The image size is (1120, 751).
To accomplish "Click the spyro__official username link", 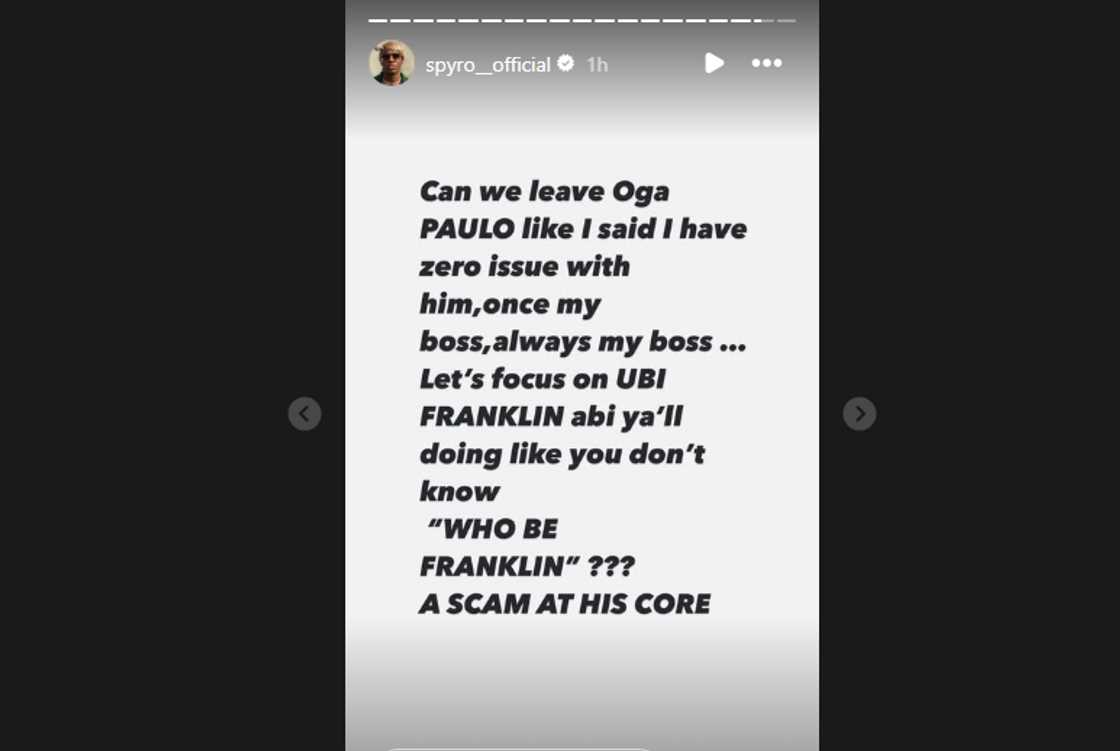I will [488, 64].
